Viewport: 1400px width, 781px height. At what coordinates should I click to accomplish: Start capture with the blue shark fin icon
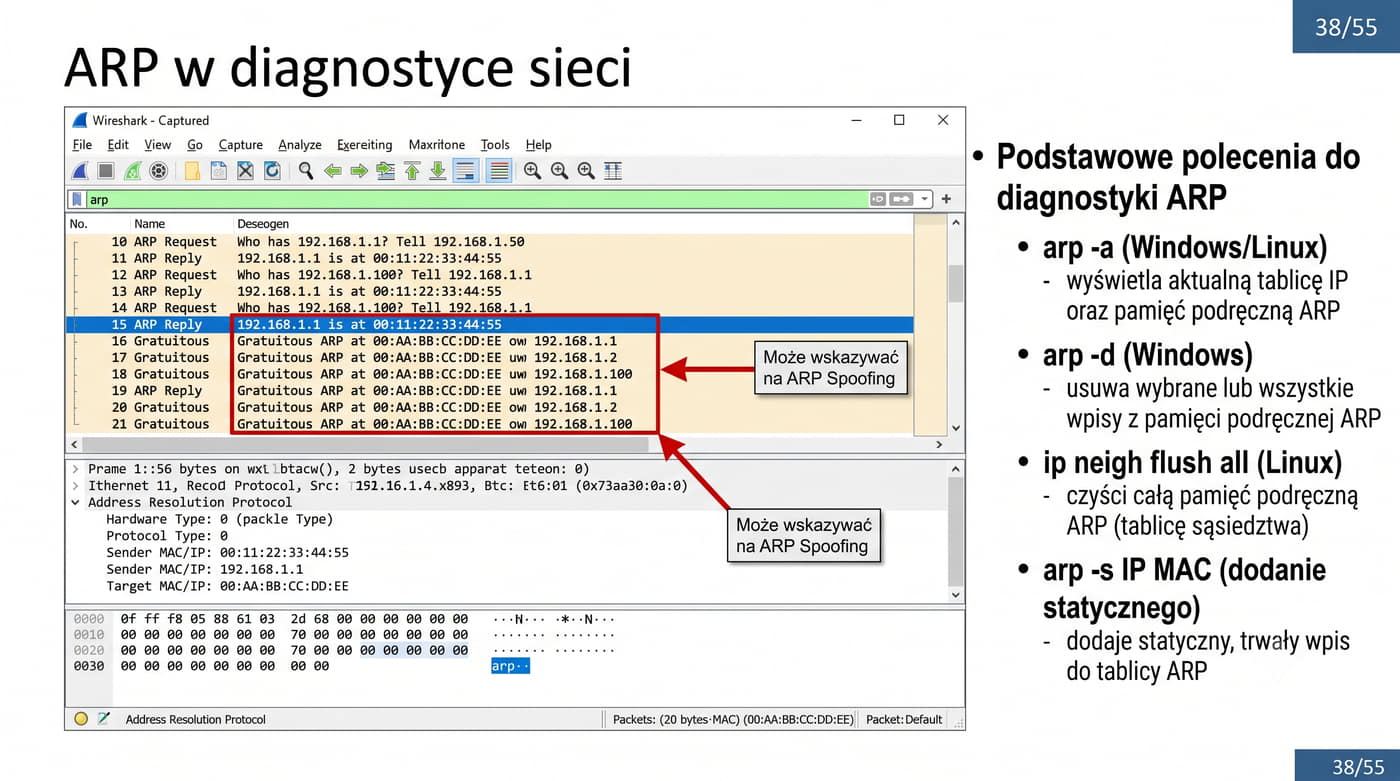click(80, 171)
